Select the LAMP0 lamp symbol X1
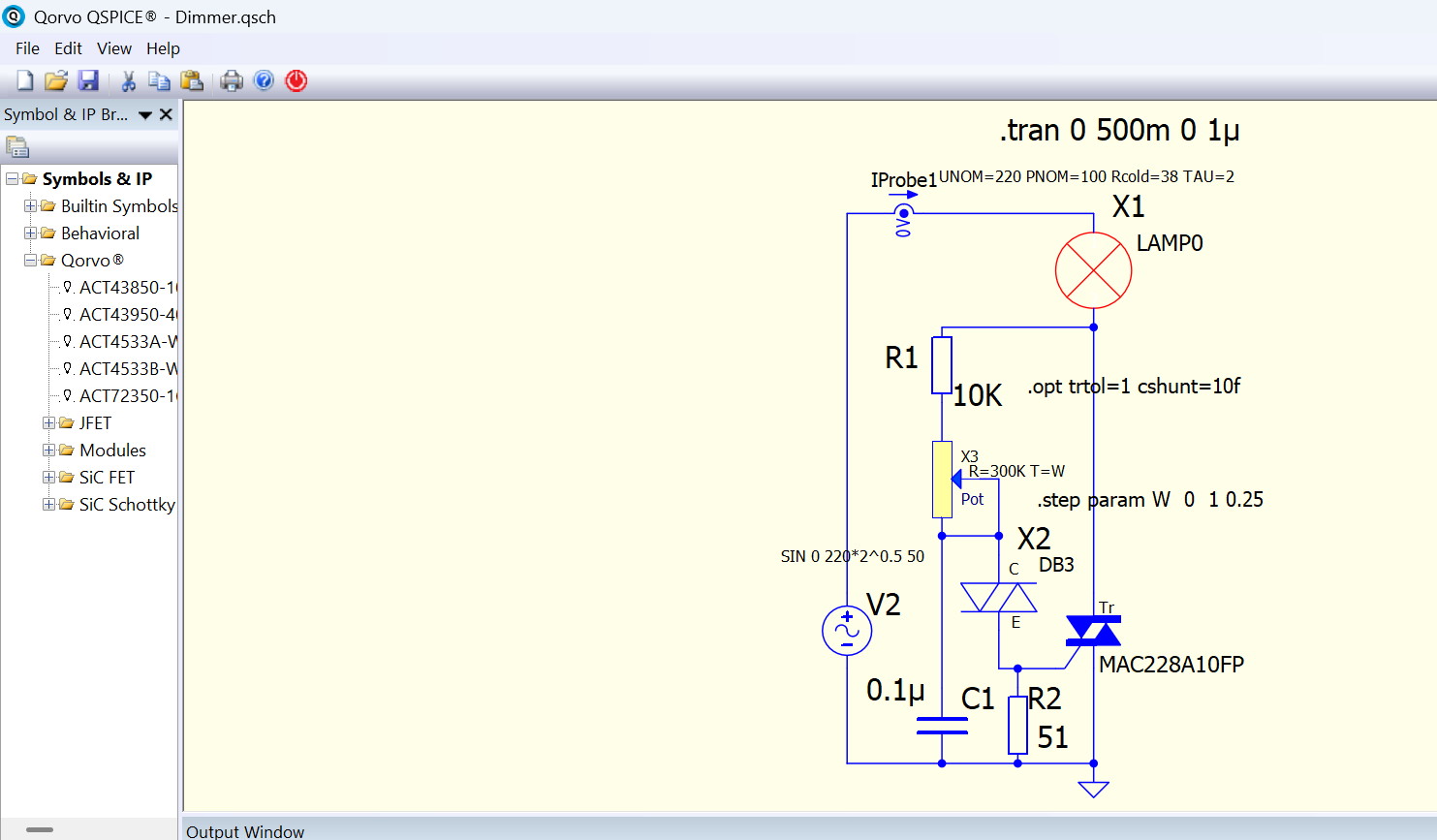1437x840 pixels. click(1093, 270)
